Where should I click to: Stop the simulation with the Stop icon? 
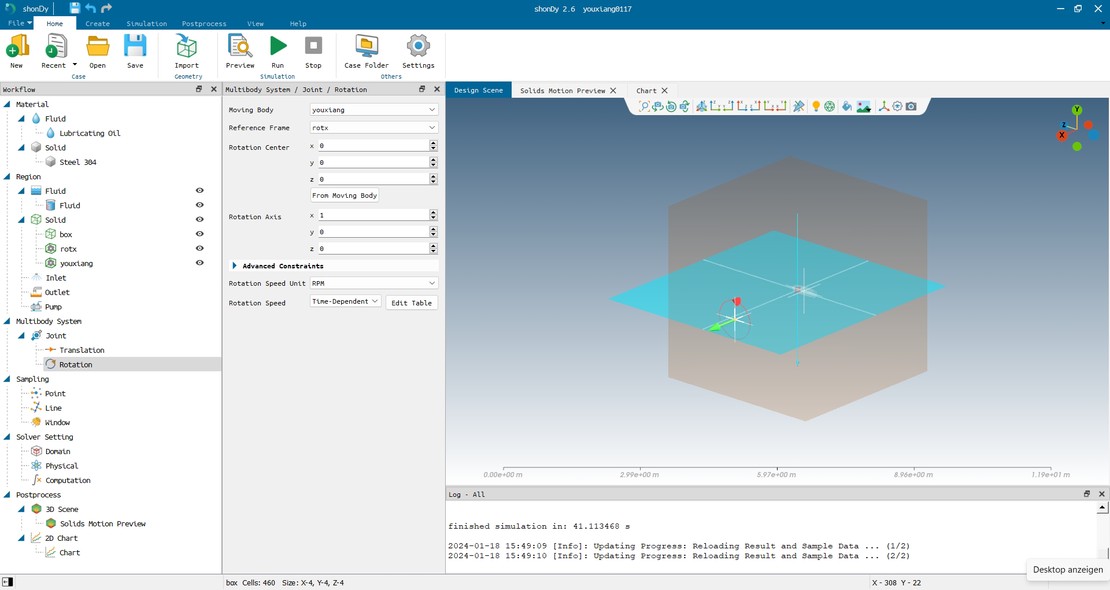[313, 46]
